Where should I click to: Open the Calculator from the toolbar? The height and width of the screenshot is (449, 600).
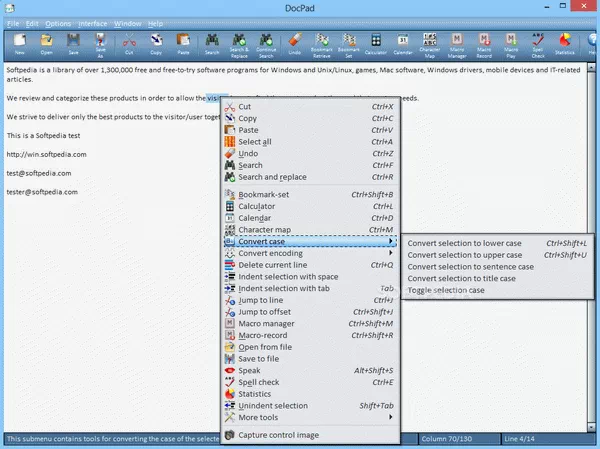coord(377,45)
